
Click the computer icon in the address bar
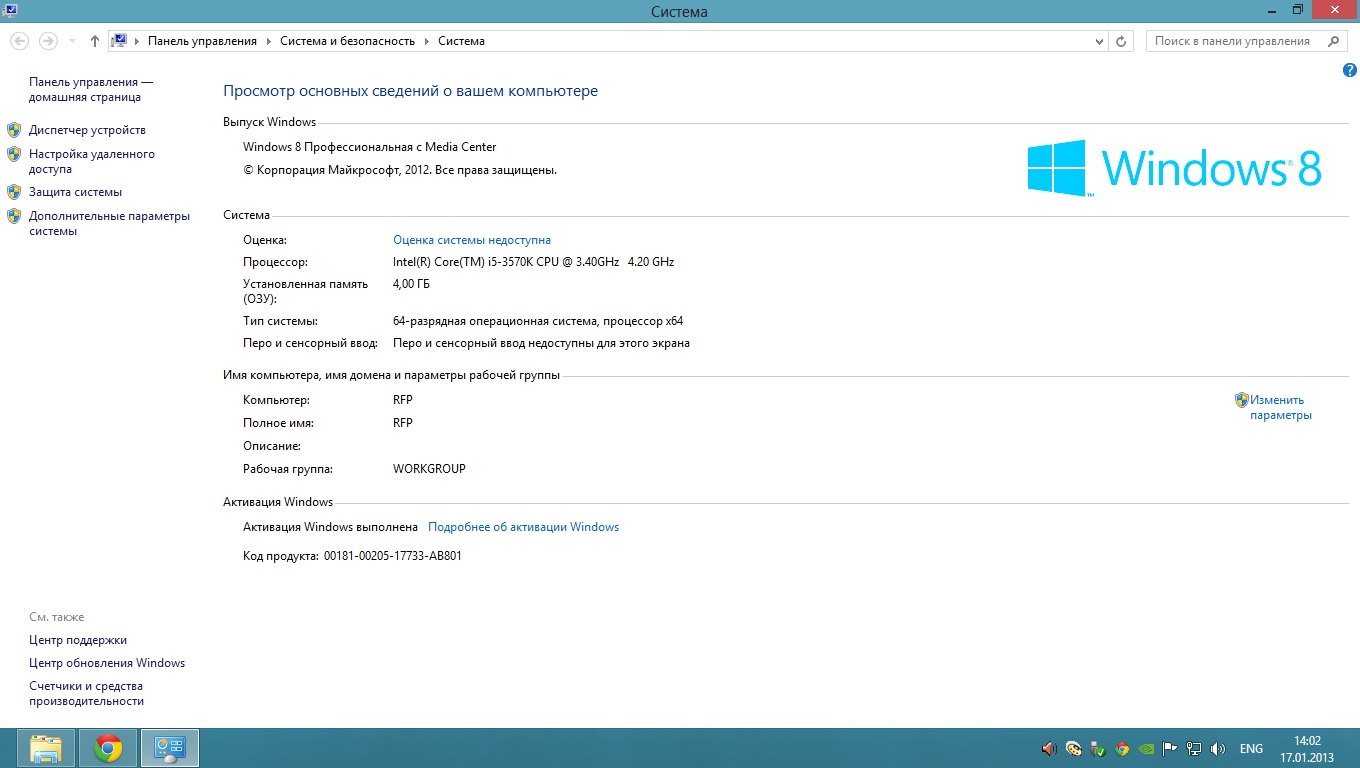[118, 41]
